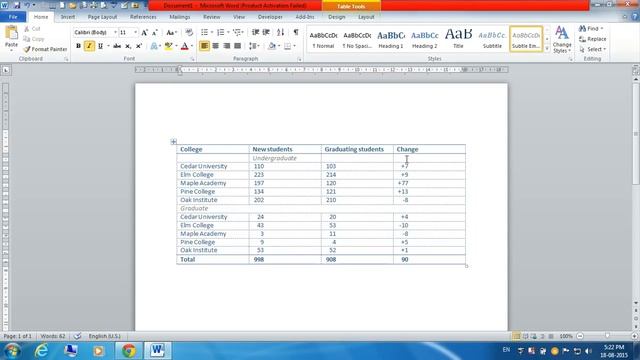
Task: Open Chrome from taskbar
Action: [129, 351]
